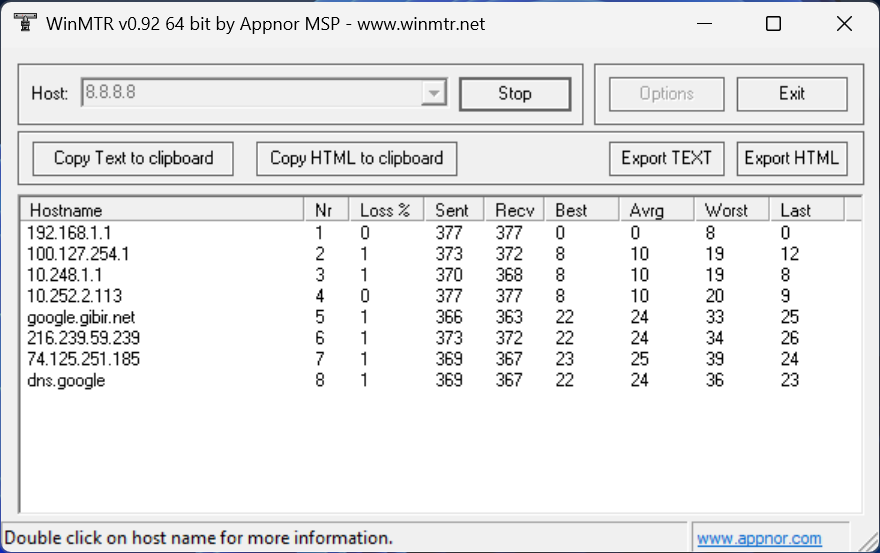
Task: Click the status bar hint text
Action: pos(199,538)
